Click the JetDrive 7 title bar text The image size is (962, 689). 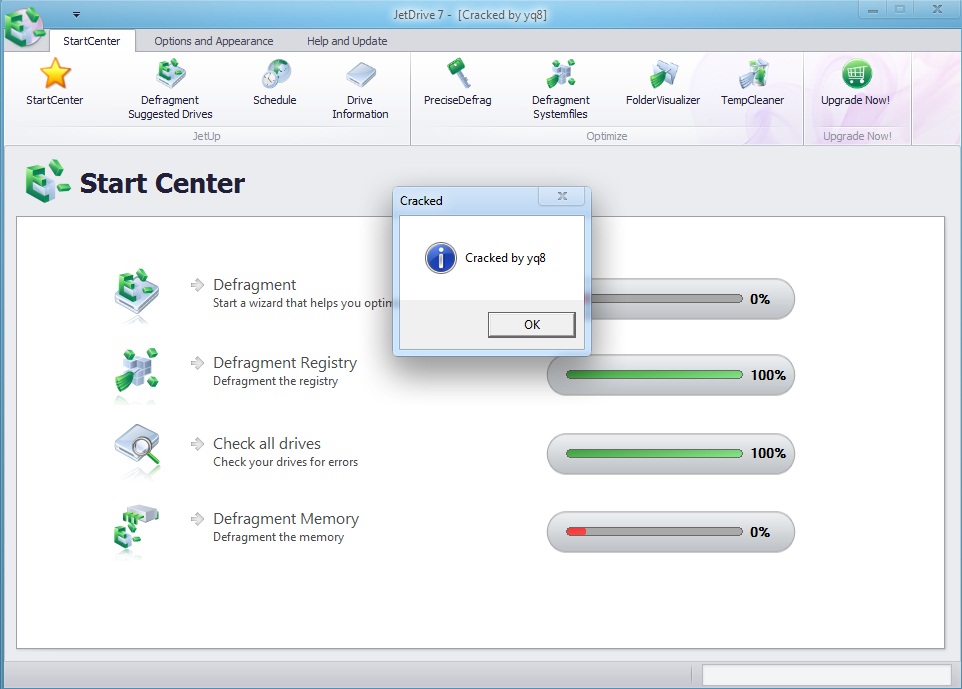pos(470,15)
